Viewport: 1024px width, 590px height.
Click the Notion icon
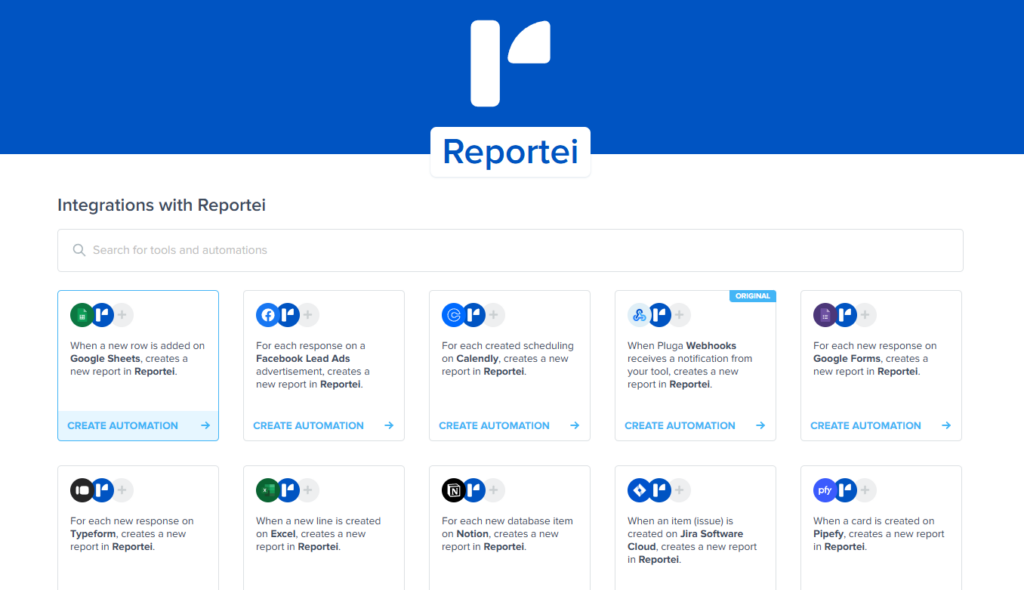[x=454, y=490]
